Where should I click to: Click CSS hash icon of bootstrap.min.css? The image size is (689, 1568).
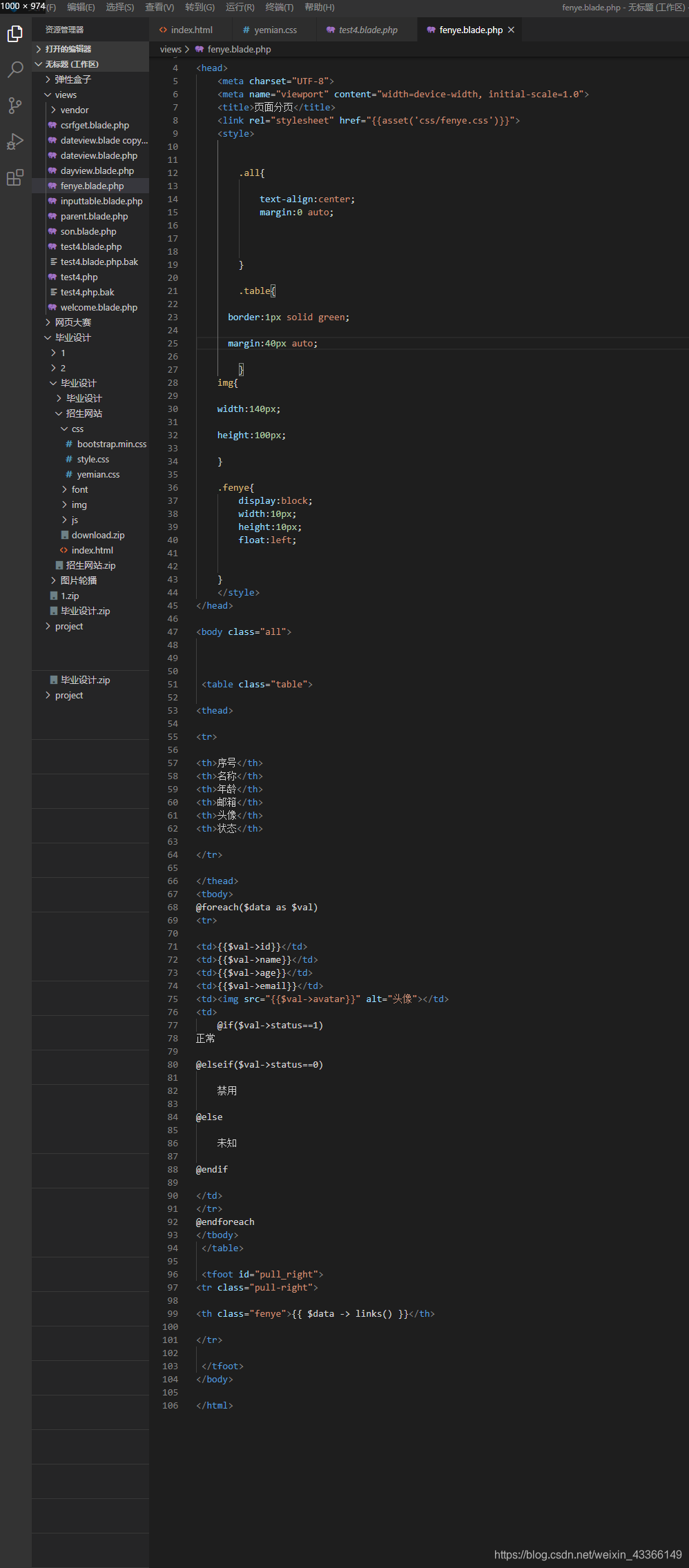[69, 444]
